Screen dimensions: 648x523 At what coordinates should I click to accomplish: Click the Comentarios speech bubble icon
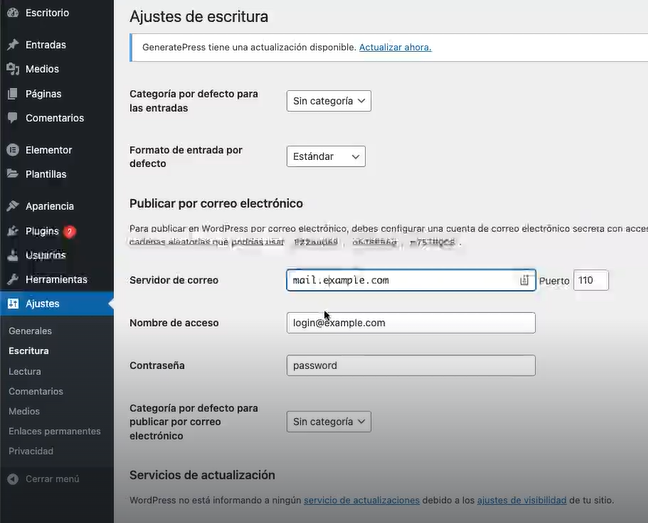click(13, 118)
